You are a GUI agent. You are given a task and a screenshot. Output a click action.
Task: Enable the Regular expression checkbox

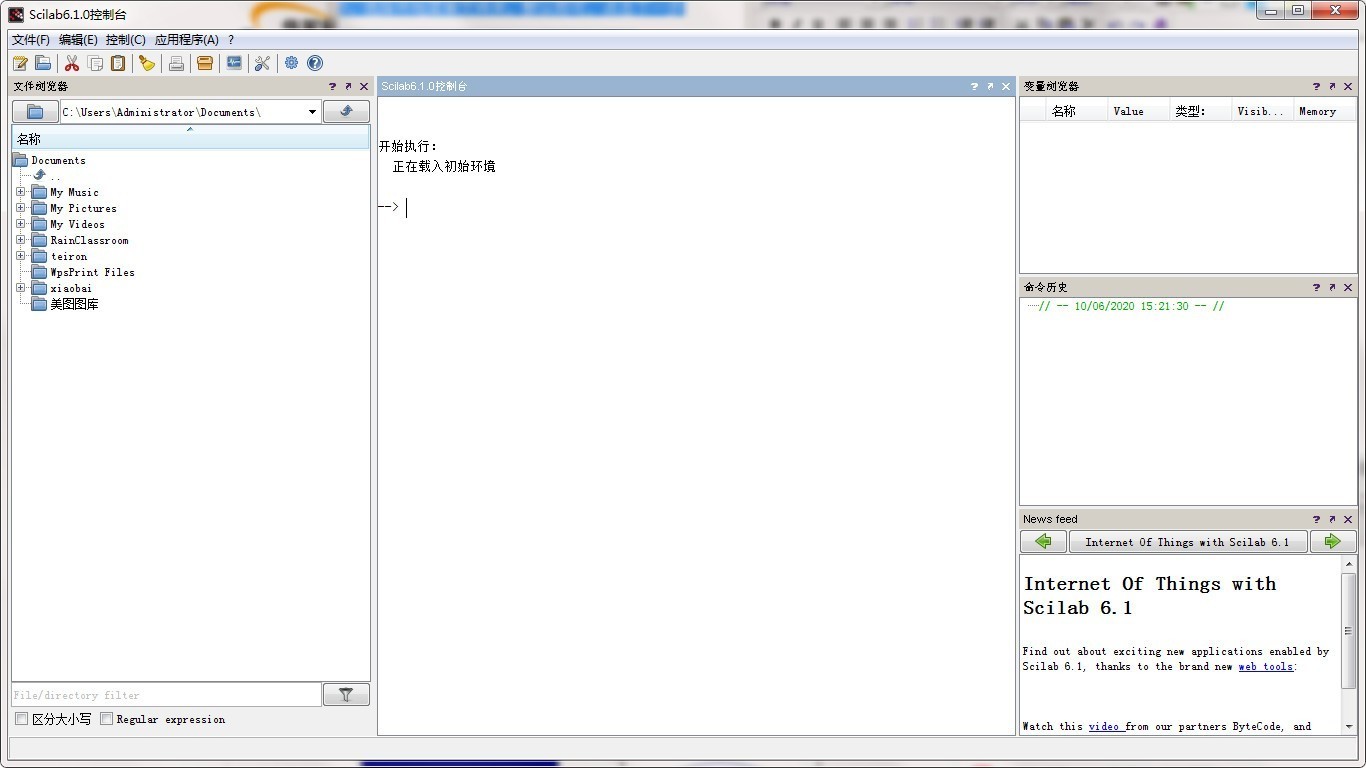coord(106,719)
